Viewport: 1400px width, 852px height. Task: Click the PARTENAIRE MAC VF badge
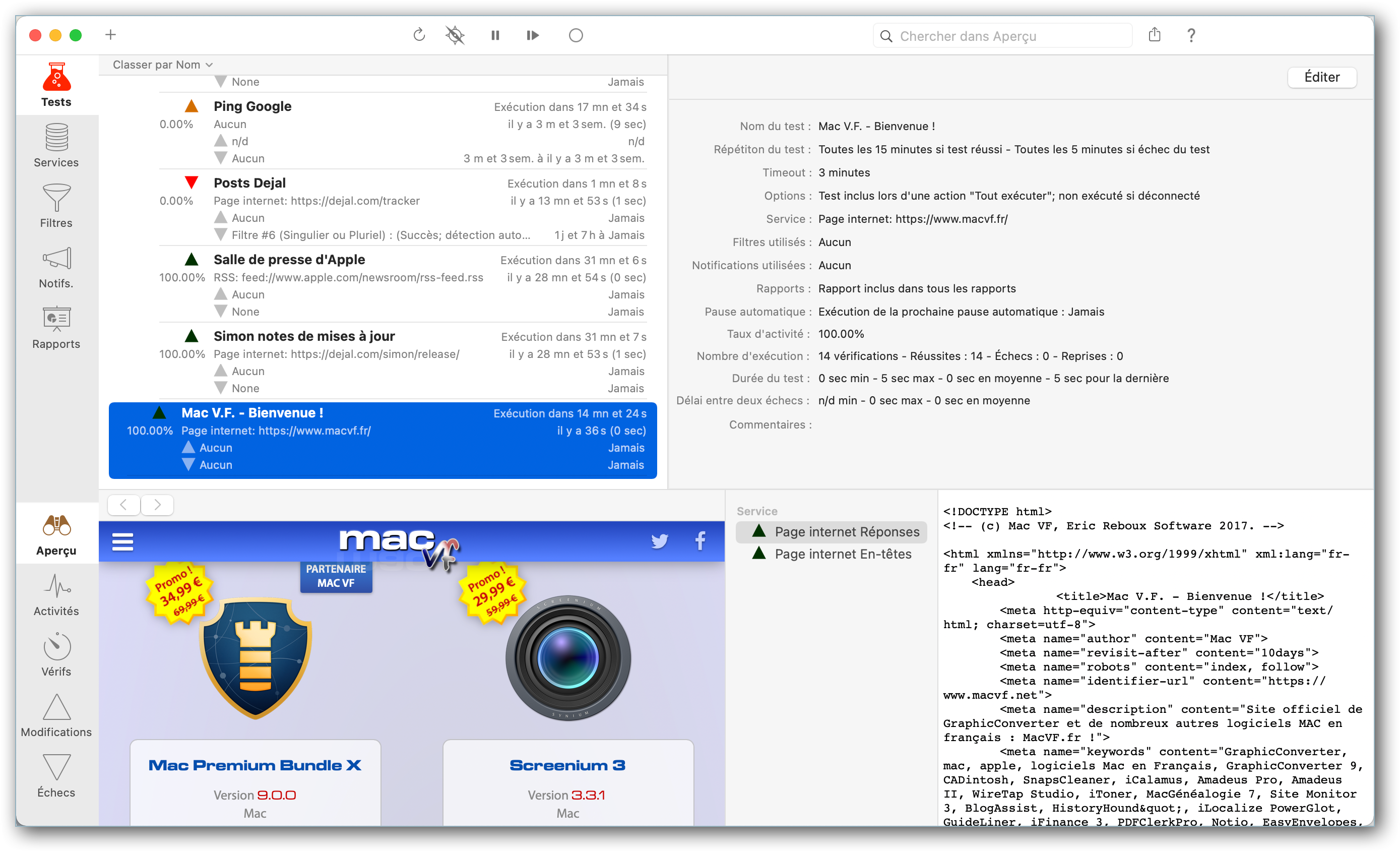336,576
